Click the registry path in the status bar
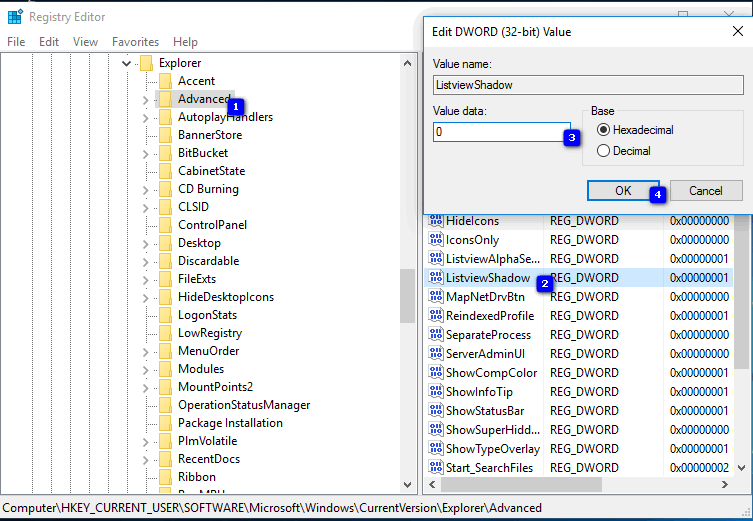 pyautogui.click(x=272, y=508)
